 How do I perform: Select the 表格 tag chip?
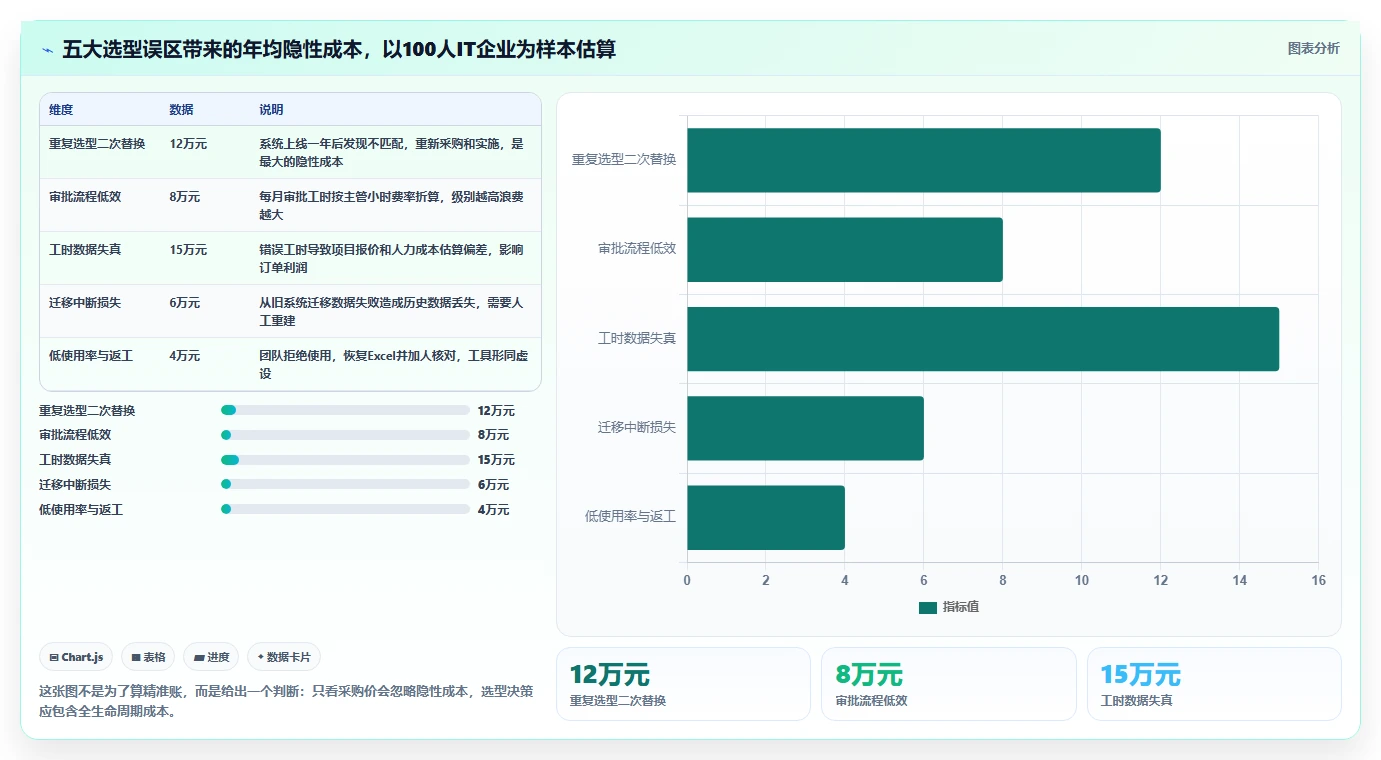tap(148, 657)
